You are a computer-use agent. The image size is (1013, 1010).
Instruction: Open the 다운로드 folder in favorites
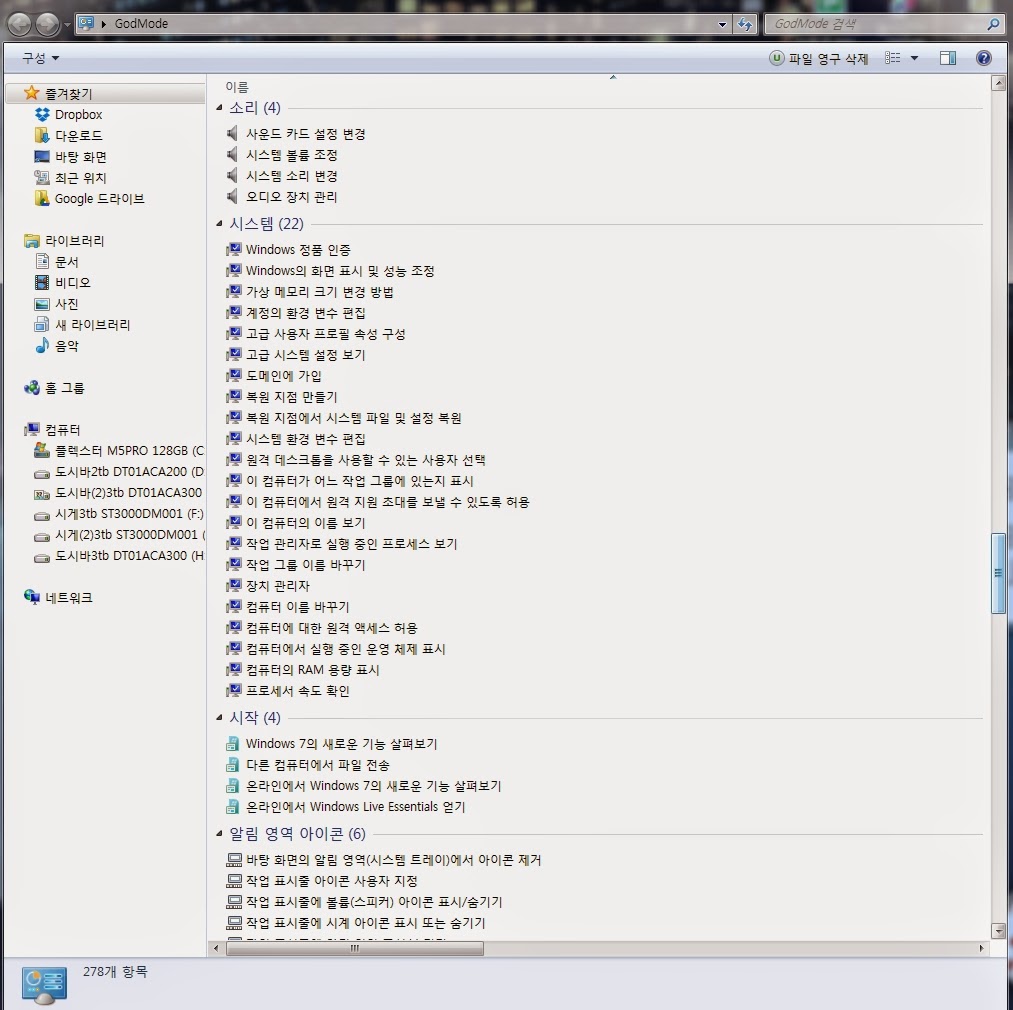78,136
